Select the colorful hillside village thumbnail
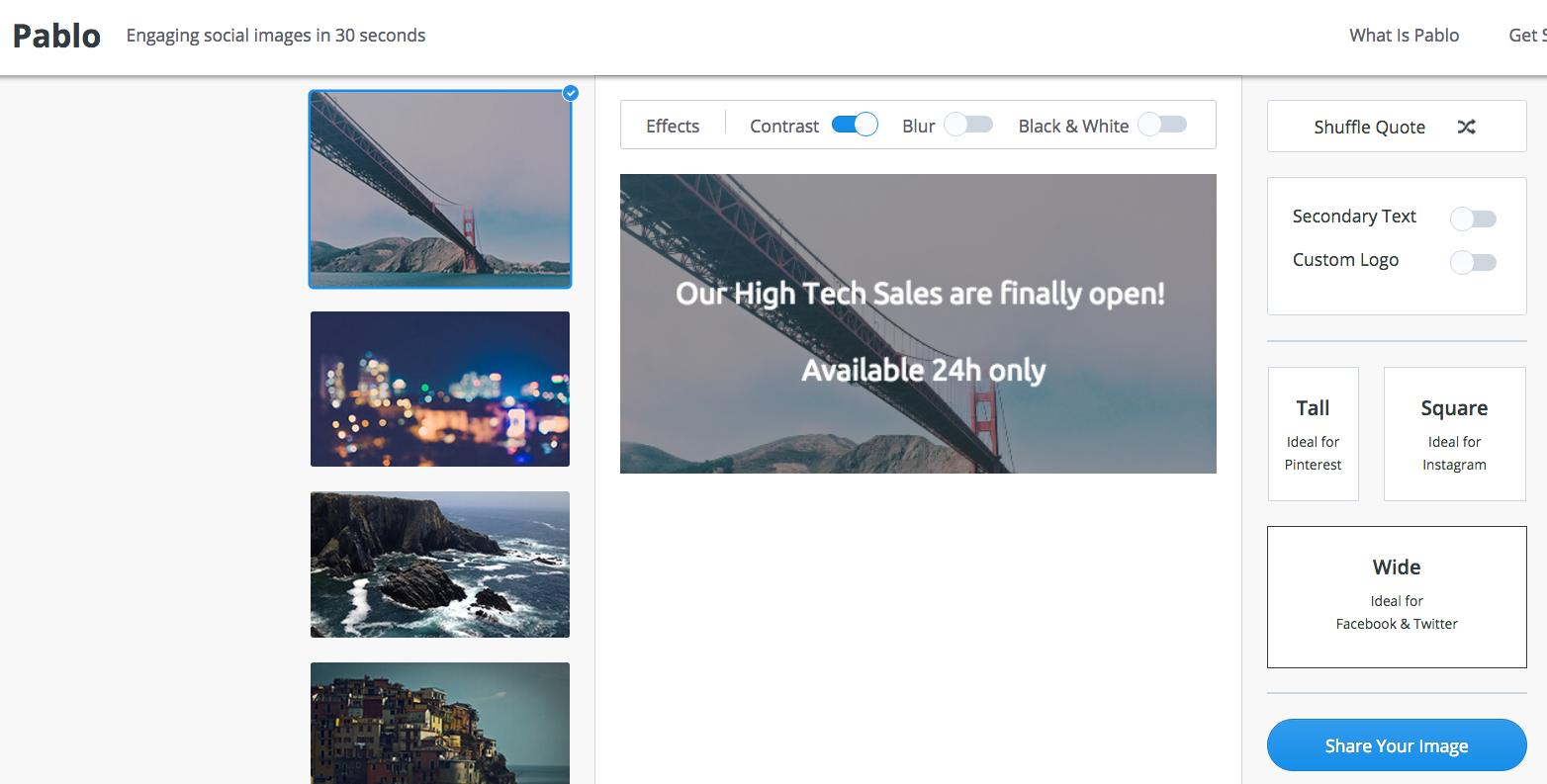This screenshot has width=1547, height=784. pyautogui.click(x=440, y=723)
